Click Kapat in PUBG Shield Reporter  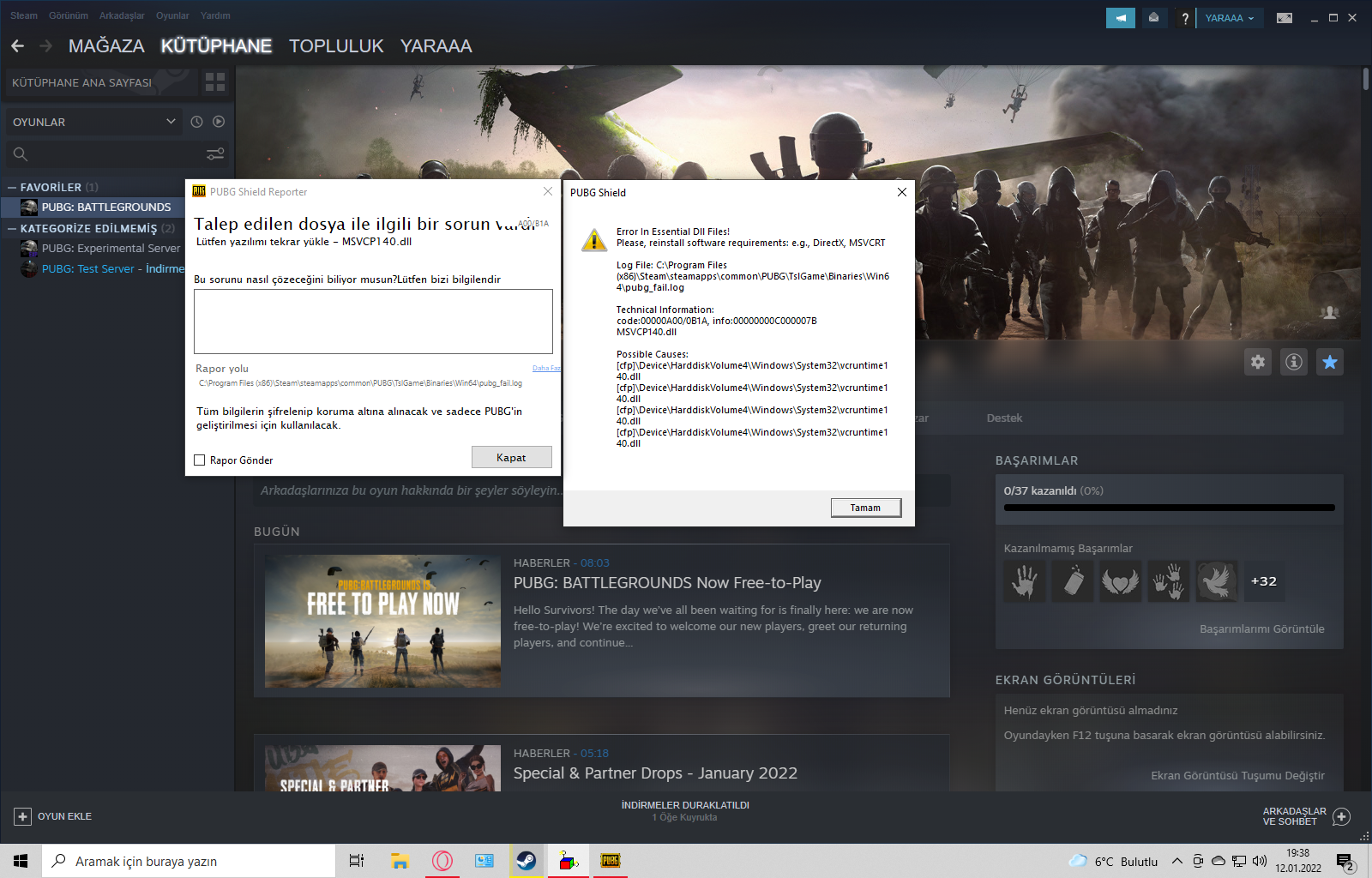pyautogui.click(x=511, y=457)
